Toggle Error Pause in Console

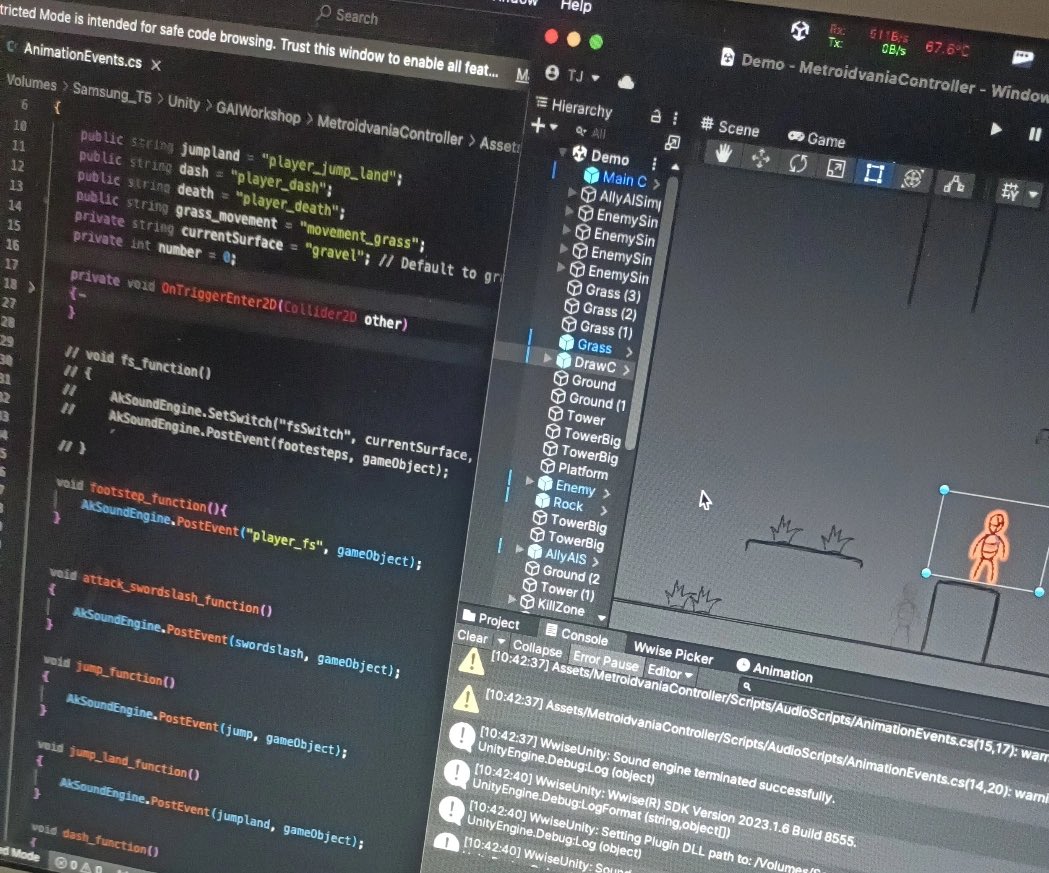(x=605, y=660)
